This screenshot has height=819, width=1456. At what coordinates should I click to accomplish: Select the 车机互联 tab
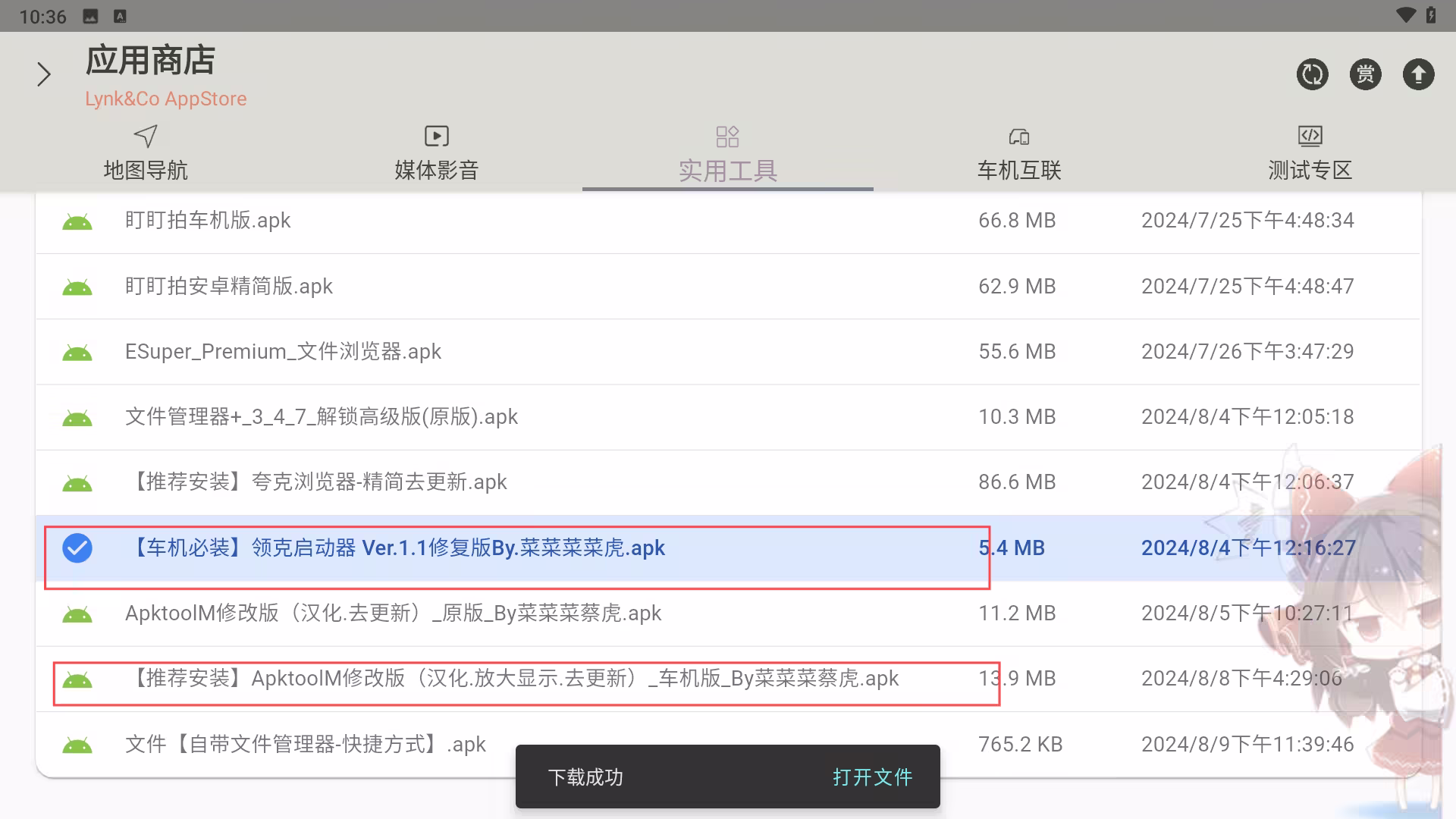1018,154
